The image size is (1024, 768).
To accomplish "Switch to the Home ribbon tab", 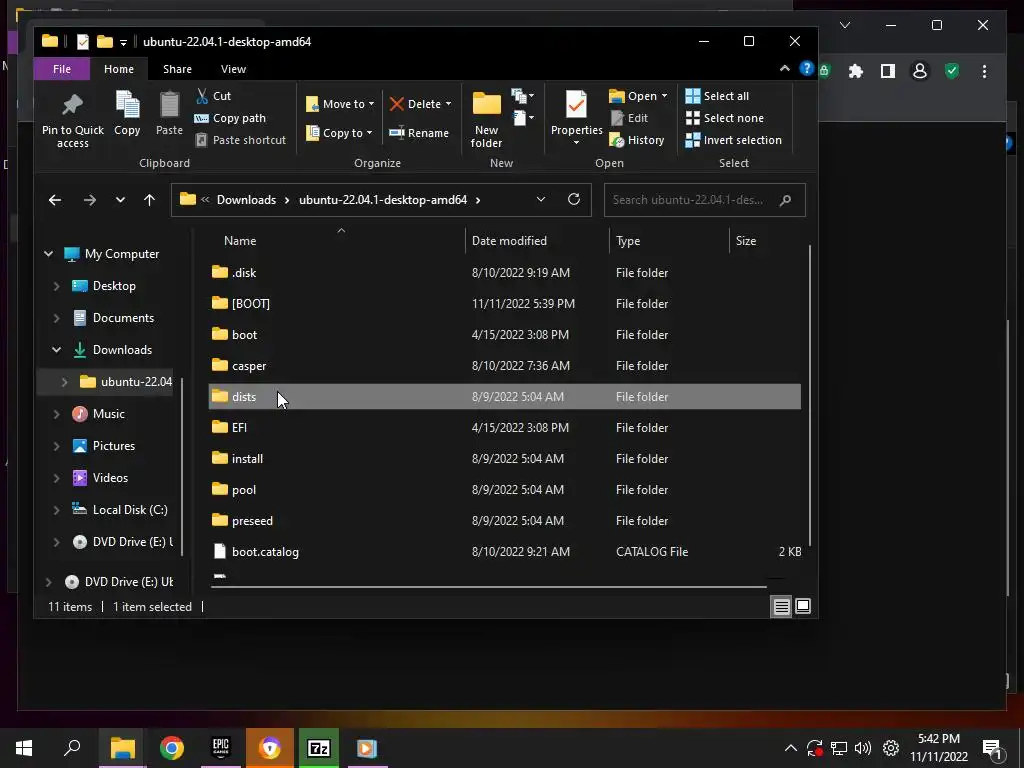I will tap(119, 69).
